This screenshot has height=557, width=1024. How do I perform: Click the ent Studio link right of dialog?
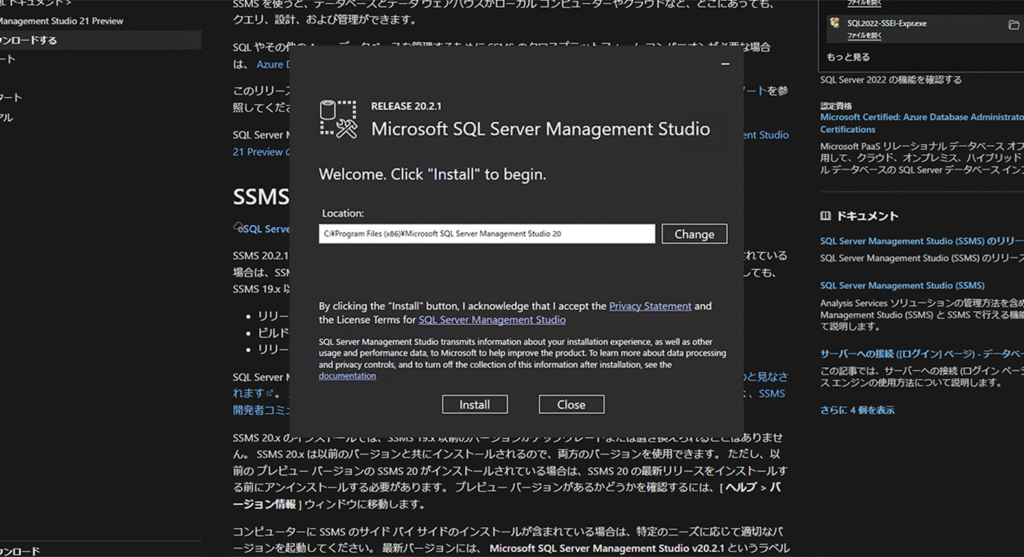[x=766, y=135]
